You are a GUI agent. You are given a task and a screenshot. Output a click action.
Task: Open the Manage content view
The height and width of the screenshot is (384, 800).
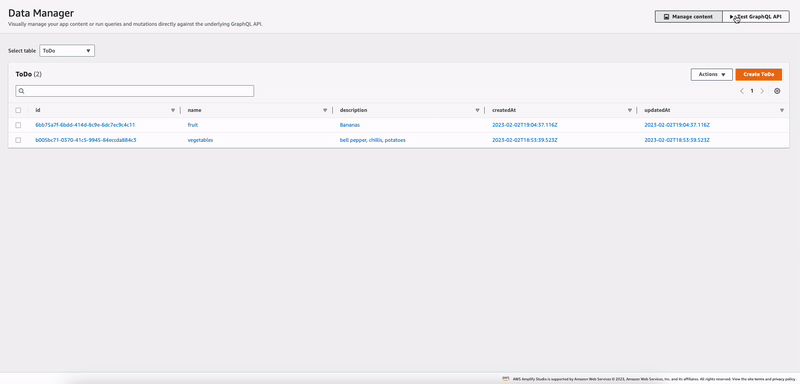tap(689, 17)
